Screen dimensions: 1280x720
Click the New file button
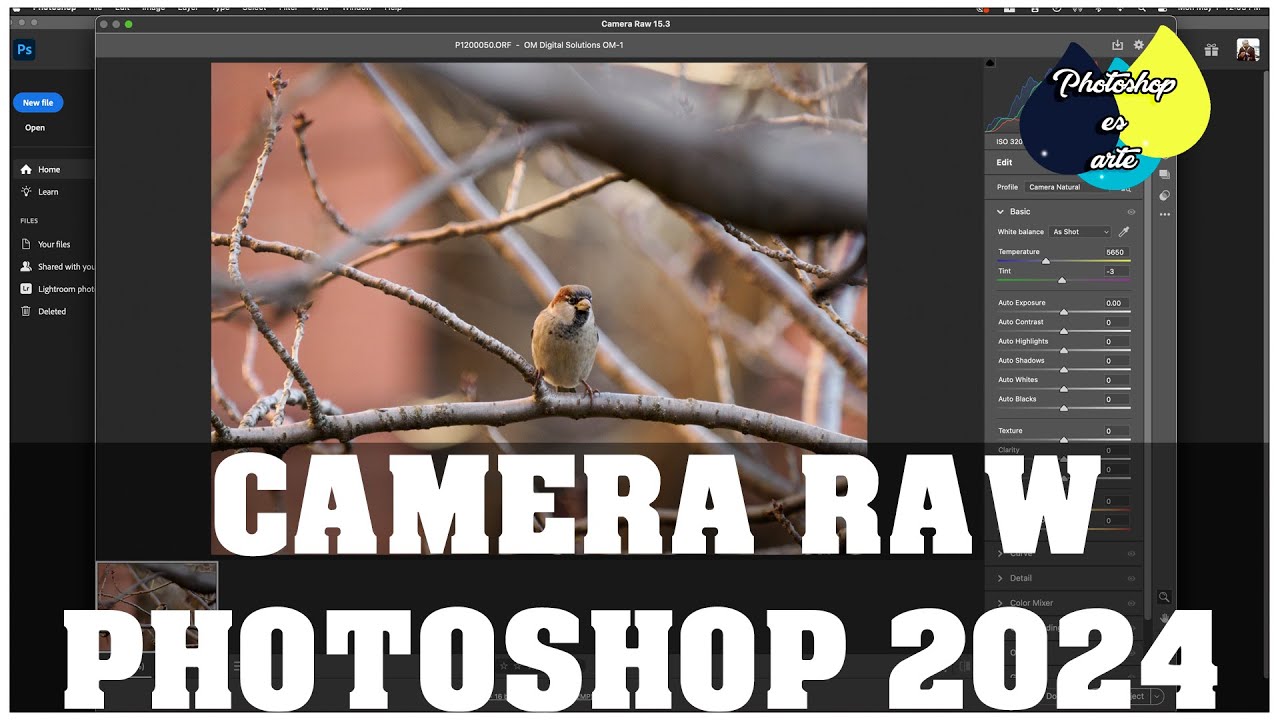click(38, 103)
